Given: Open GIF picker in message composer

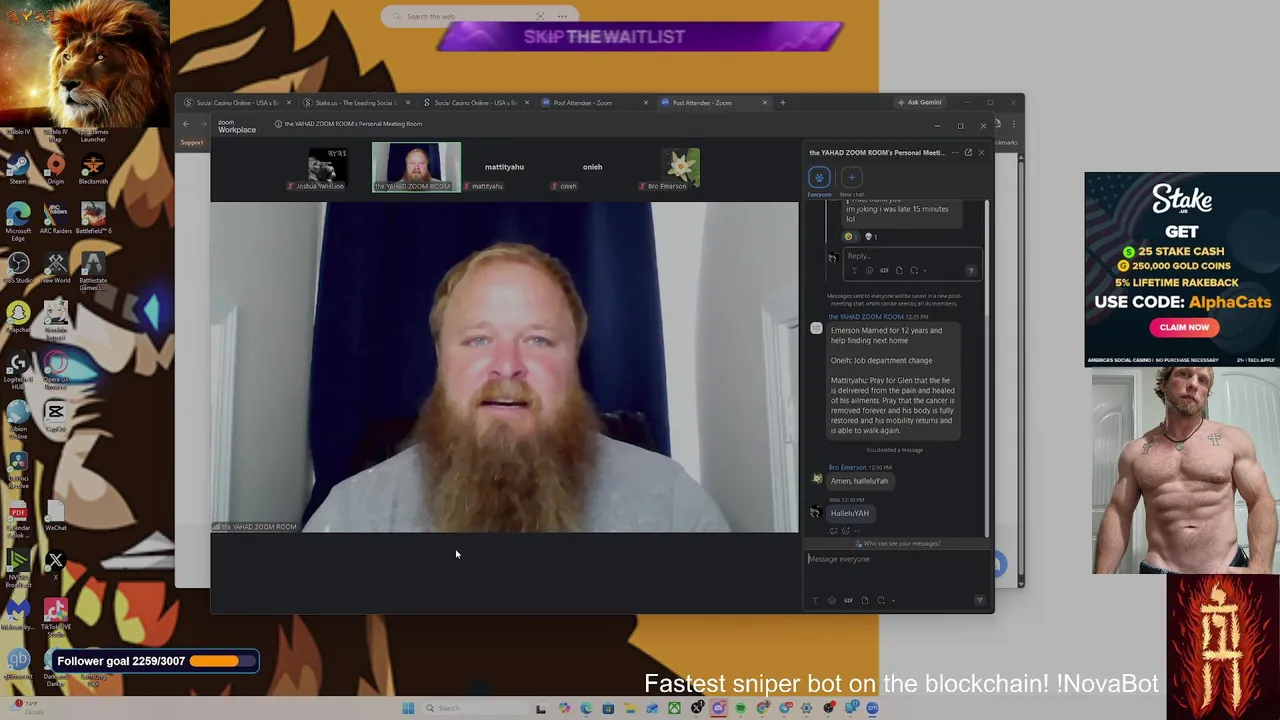Looking at the screenshot, I should 848,600.
